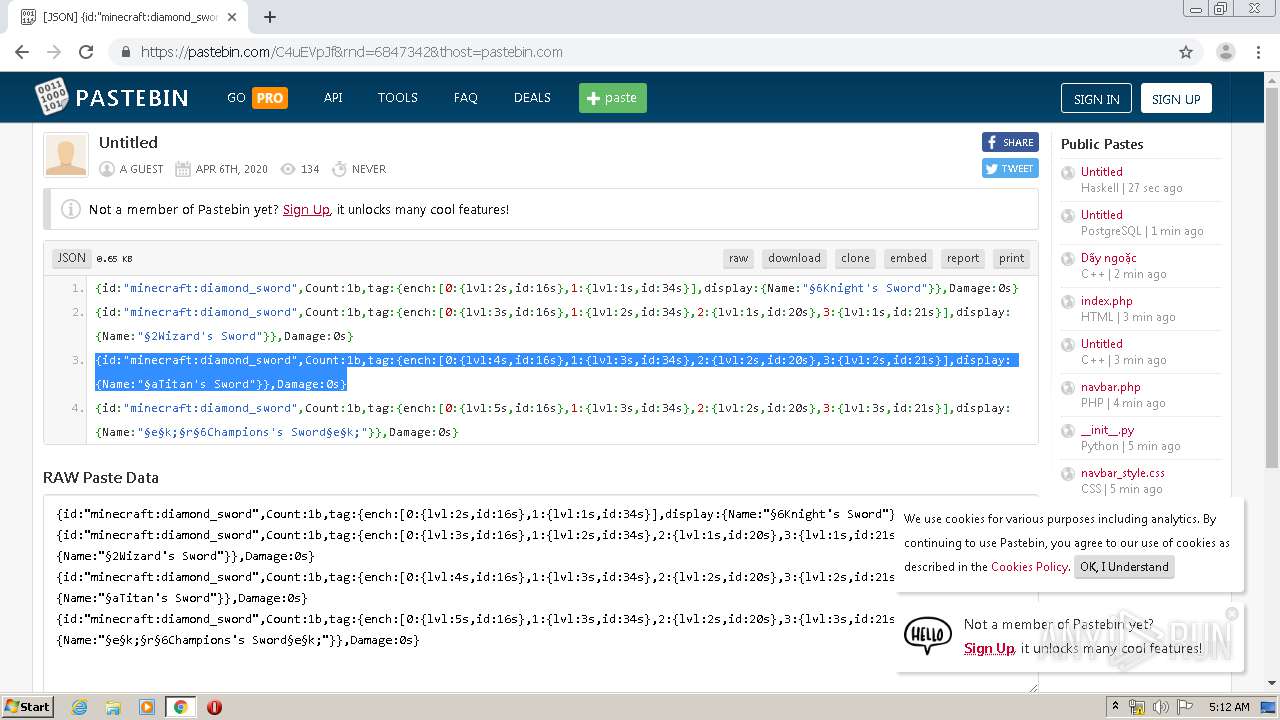Open the Haskell Untitled public paste
This screenshot has height=720, width=1280.
[1101, 172]
